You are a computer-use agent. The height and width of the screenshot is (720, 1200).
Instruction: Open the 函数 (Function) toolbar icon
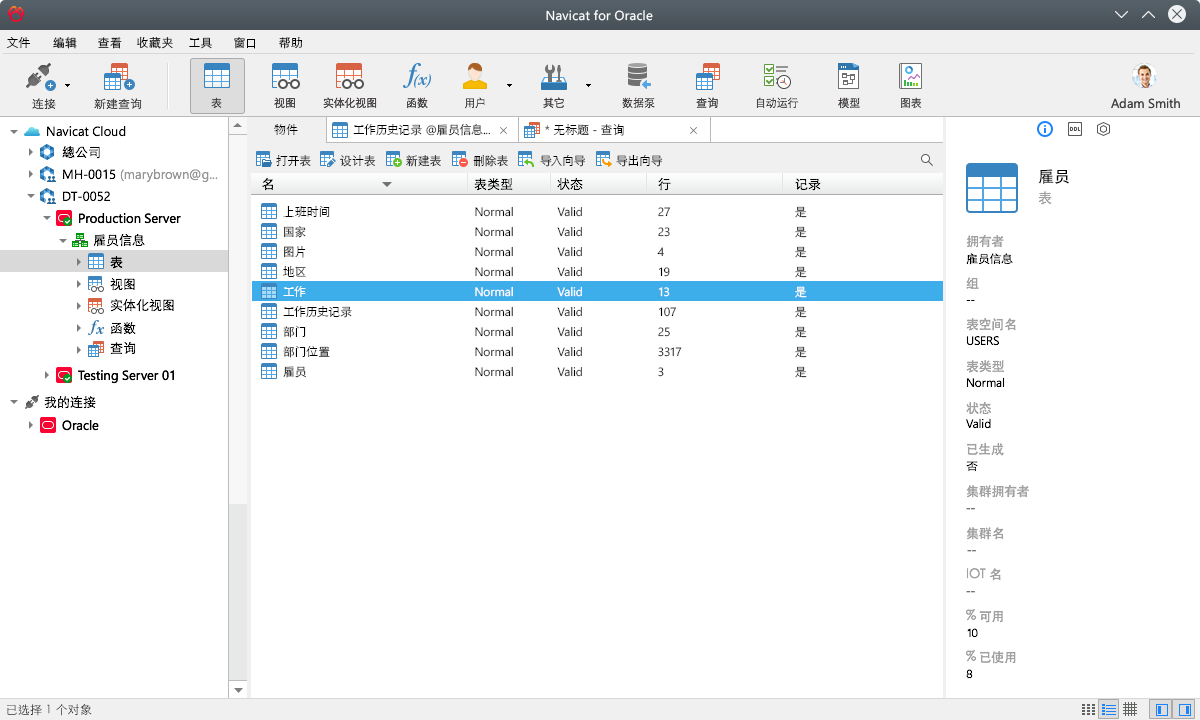pos(417,85)
